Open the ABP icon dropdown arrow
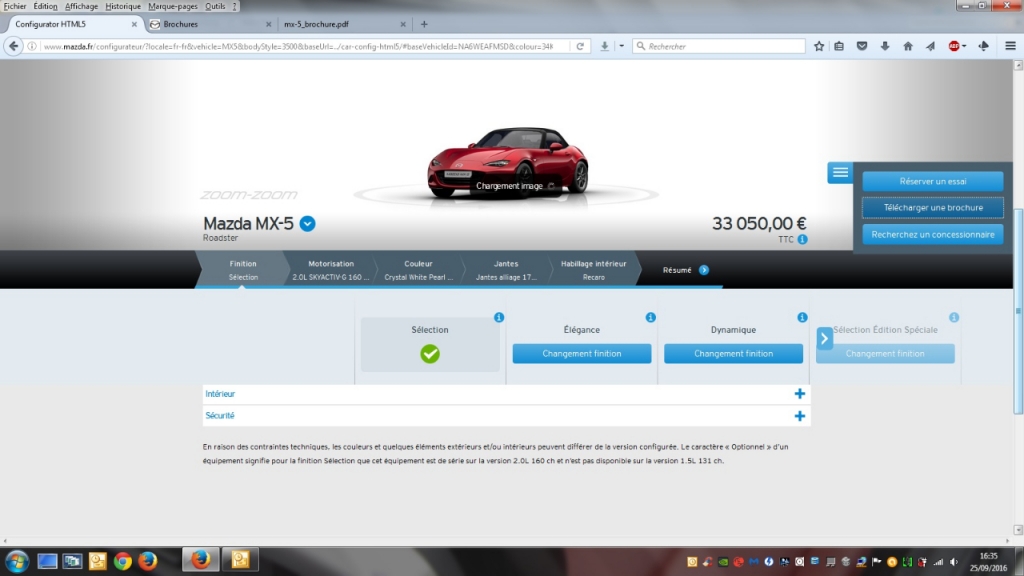 (965, 46)
